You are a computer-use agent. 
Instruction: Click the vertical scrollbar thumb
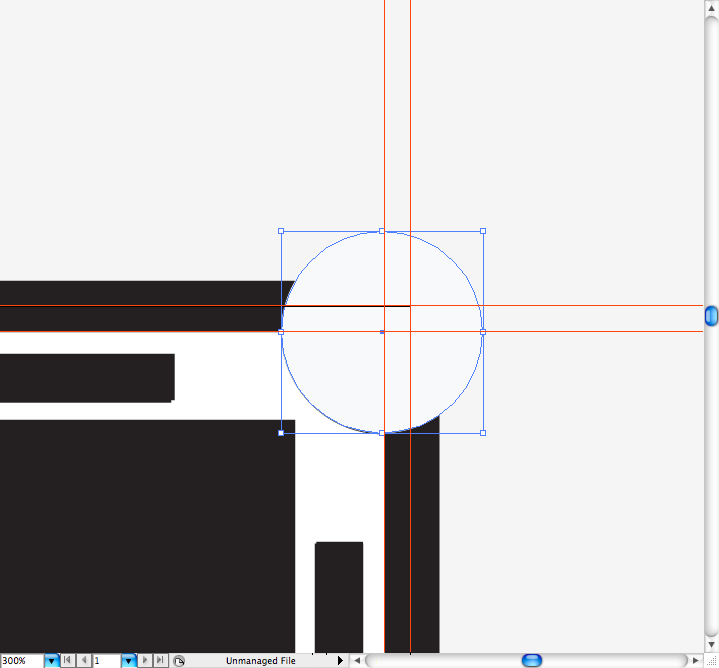click(711, 316)
